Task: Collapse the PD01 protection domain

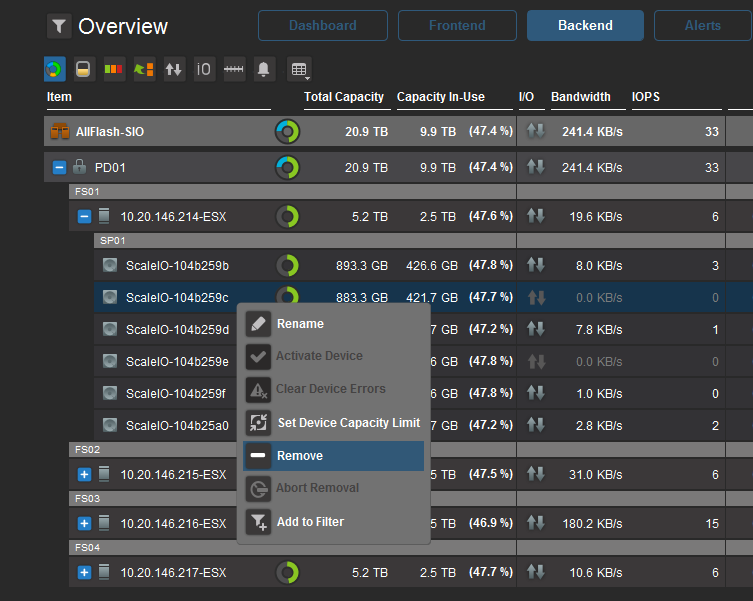Action: [60, 168]
